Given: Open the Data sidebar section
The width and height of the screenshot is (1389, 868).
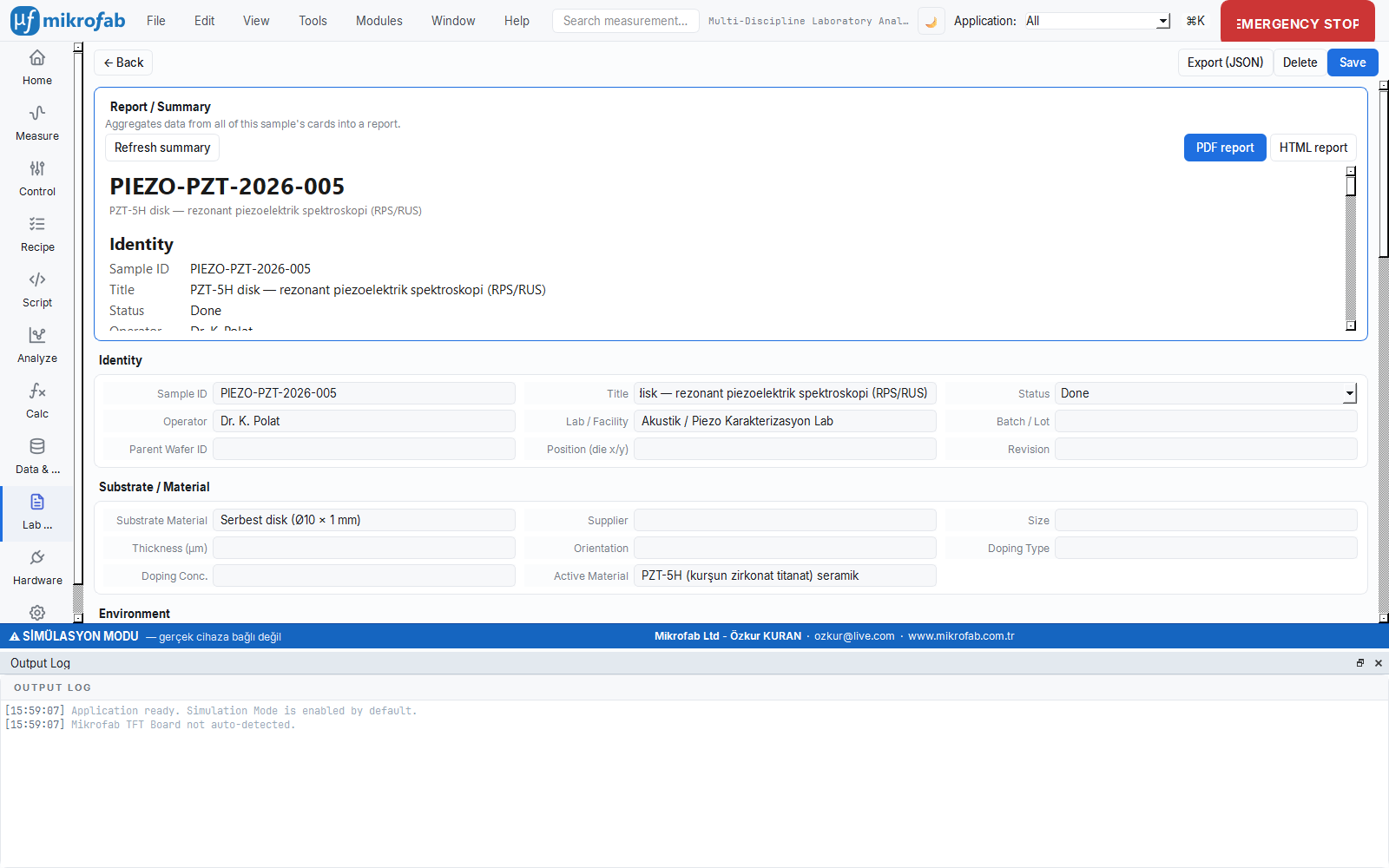Looking at the screenshot, I should click(x=36, y=457).
